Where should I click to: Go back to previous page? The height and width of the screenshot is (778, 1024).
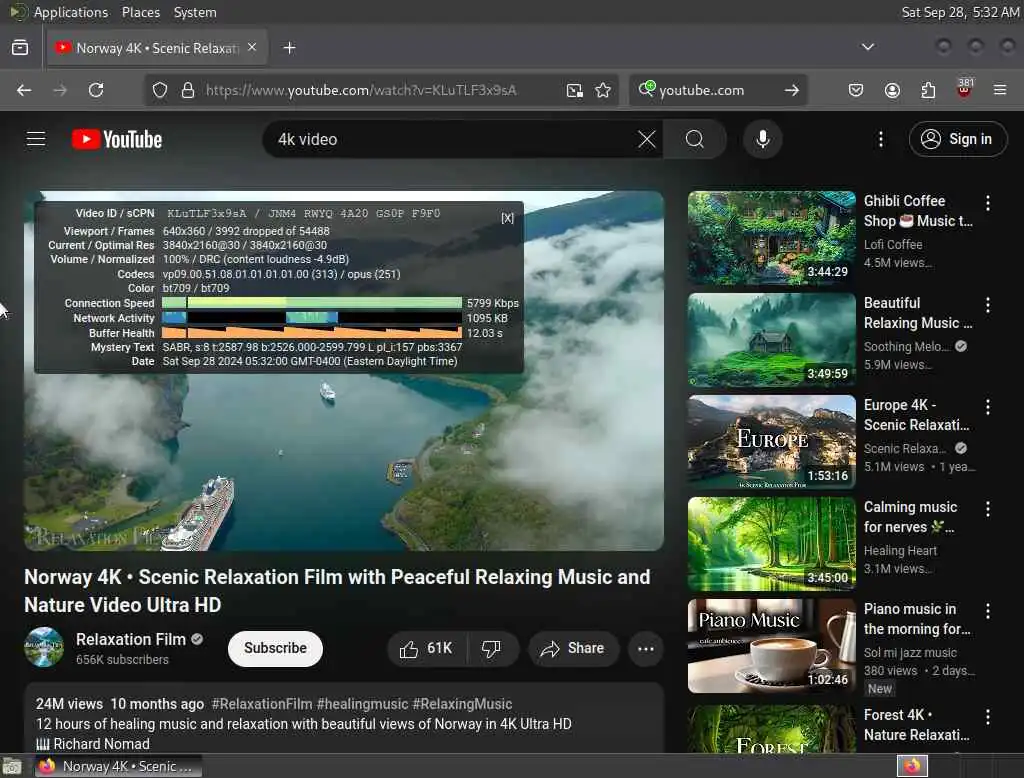(24, 90)
